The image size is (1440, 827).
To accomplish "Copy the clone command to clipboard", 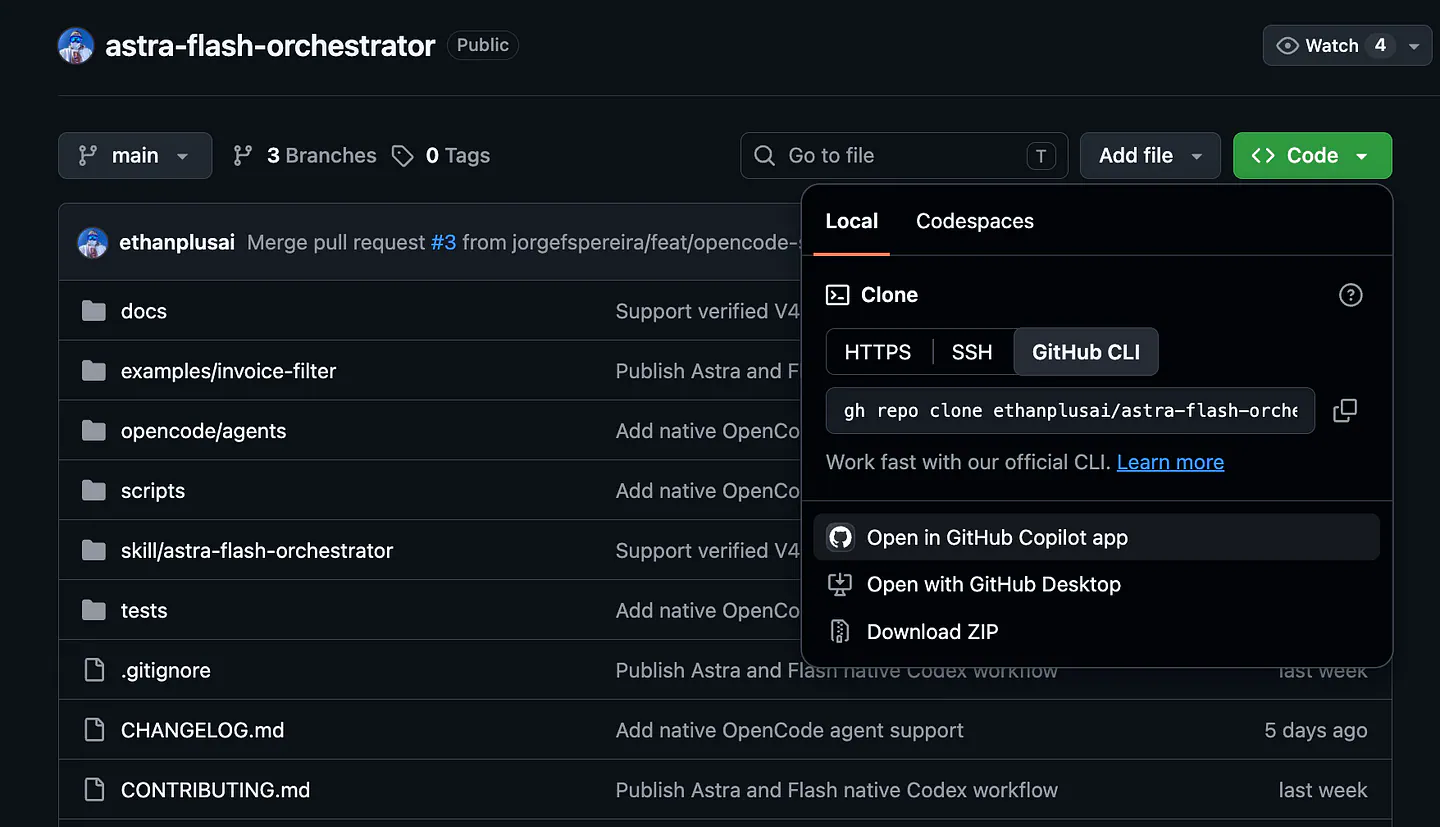I will pos(1346,410).
